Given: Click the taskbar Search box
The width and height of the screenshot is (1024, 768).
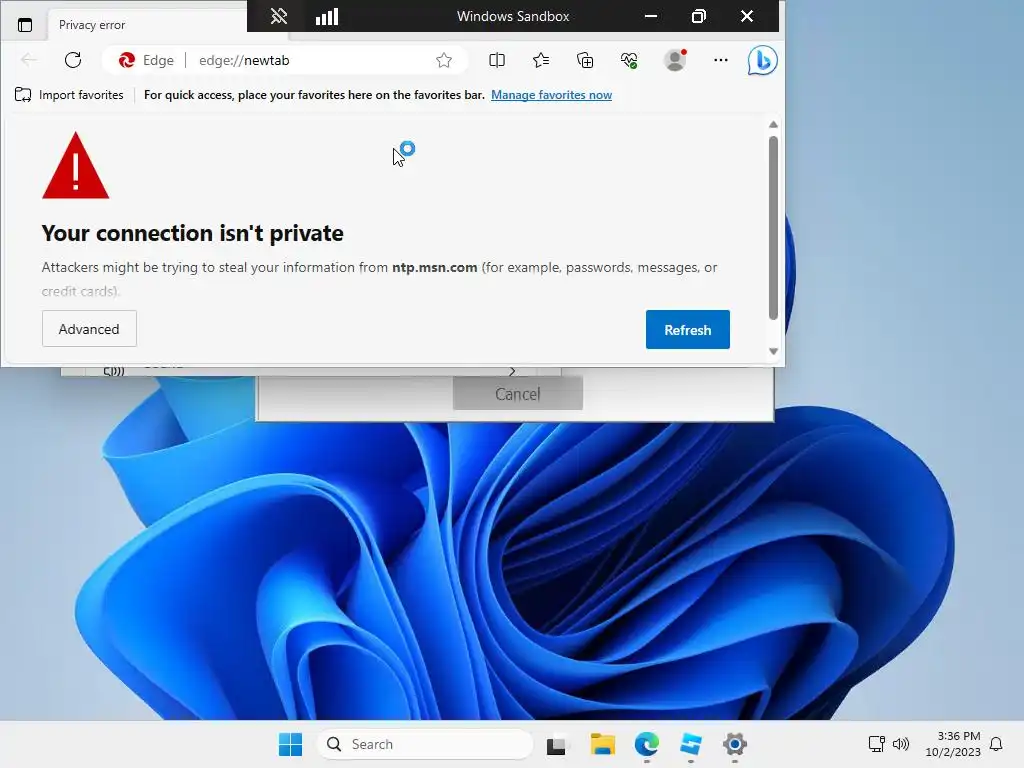Looking at the screenshot, I should pos(424,744).
